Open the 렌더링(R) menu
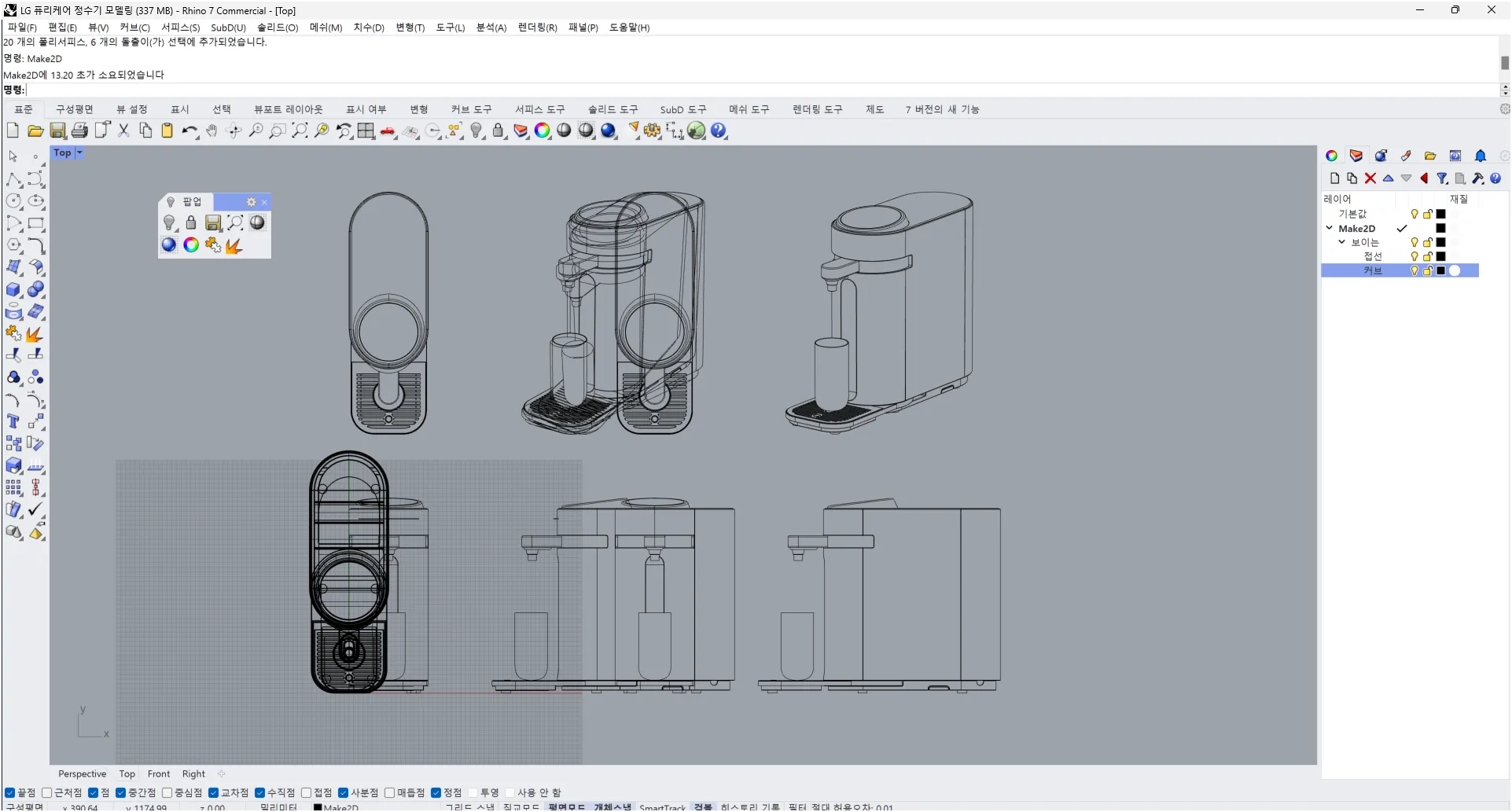This screenshot has height=812, width=1512. click(x=538, y=28)
